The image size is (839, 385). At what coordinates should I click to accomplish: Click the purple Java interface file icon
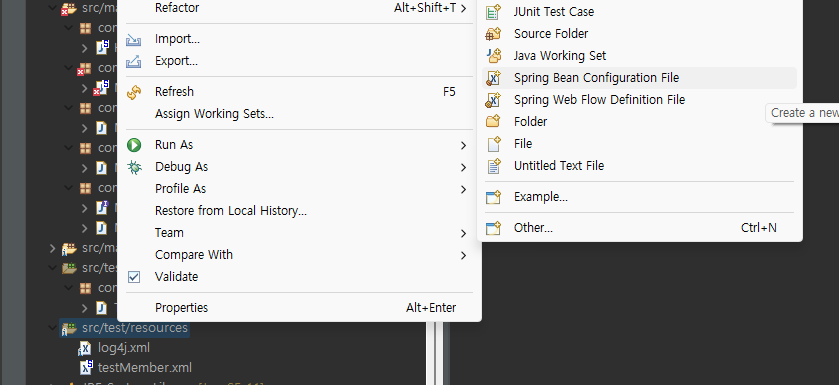tap(102, 207)
